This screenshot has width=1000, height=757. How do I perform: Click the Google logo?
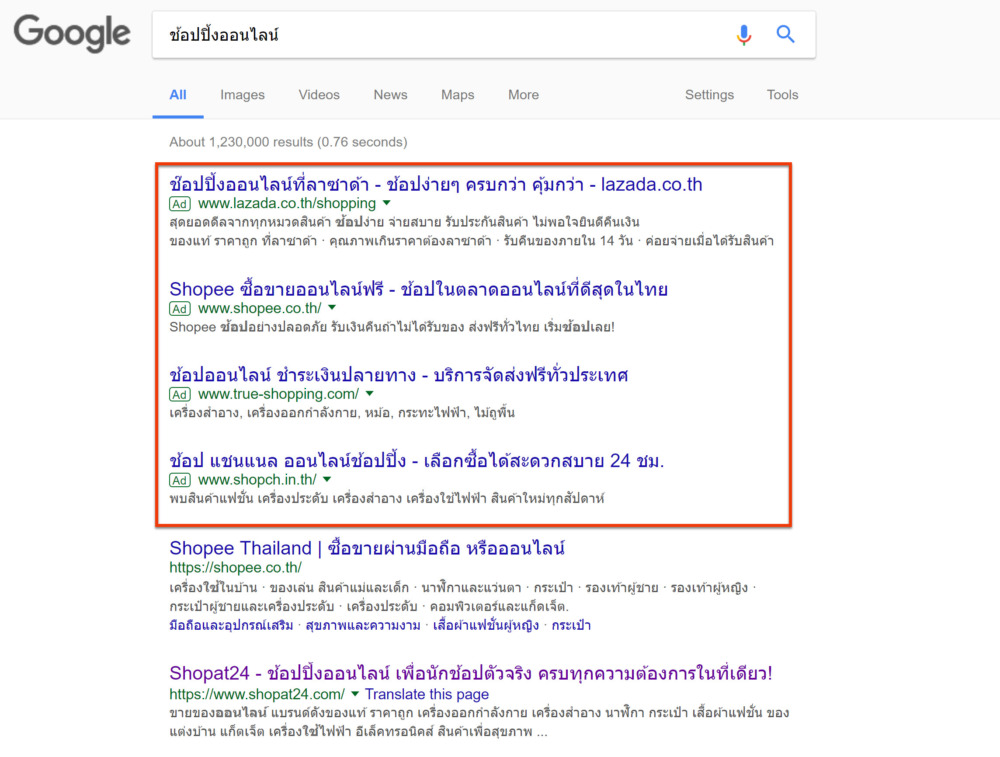pos(72,33)
